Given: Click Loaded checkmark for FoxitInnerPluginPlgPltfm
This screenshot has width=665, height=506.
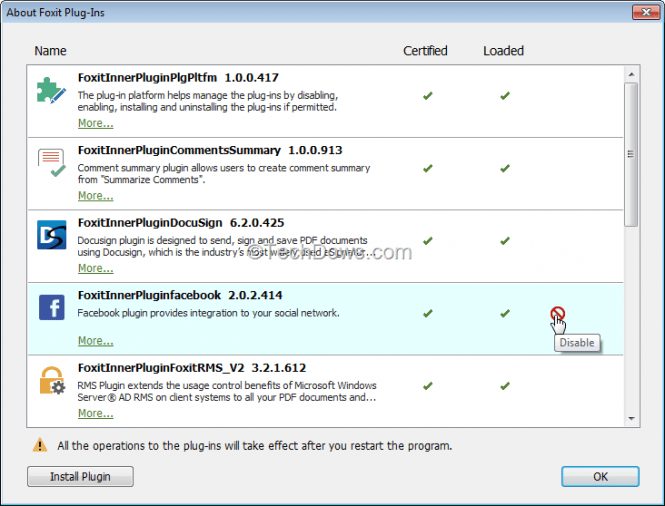Looking at the screenshot, I should [x=505, y=96].
